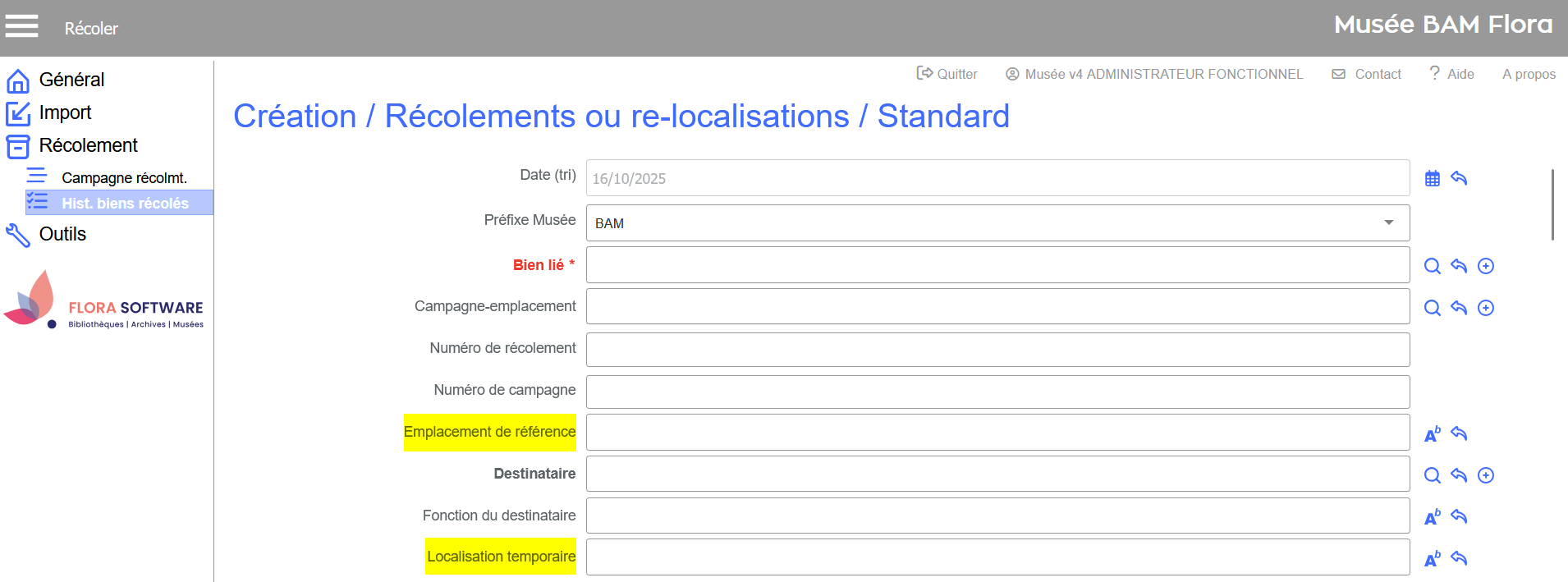Click the Contact link
Image resolution: width=1568 pixels, height=582 pixels.
[x=1367, y=74]
